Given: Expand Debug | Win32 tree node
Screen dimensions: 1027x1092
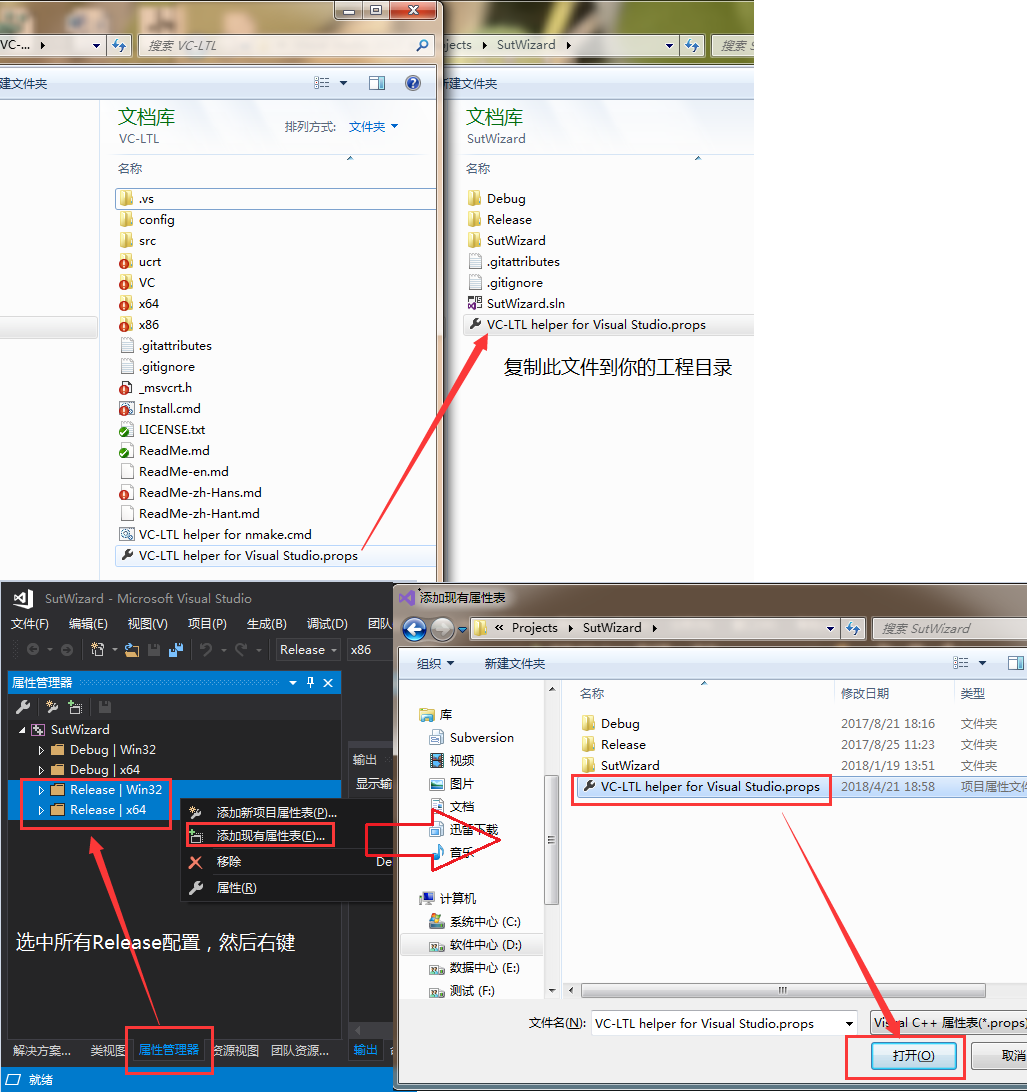Looking at the screenshot, I should pyautogui.click(x=41, y=750).
